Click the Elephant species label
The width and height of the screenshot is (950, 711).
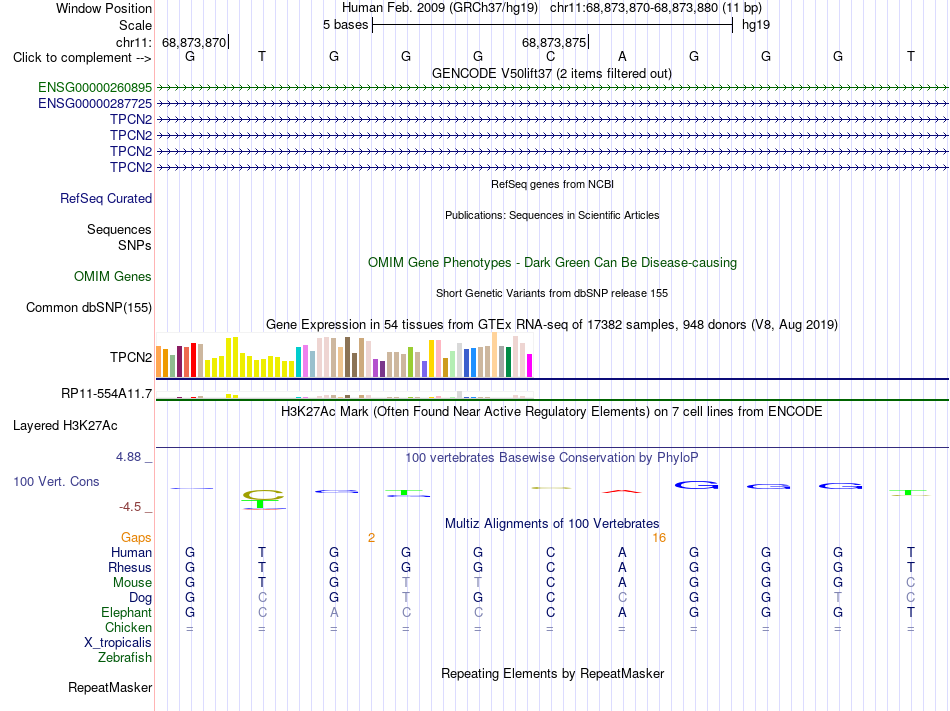126,613
